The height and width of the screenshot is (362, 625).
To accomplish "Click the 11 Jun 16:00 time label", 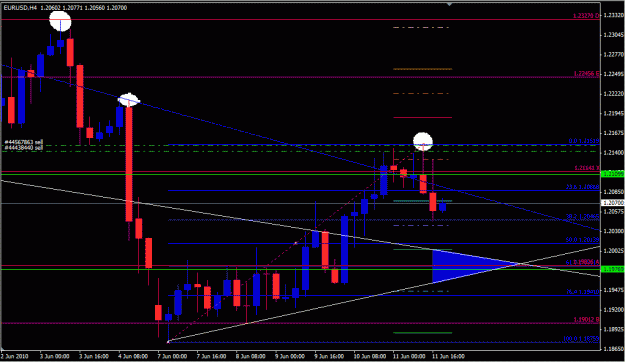I will pos(448,356).
